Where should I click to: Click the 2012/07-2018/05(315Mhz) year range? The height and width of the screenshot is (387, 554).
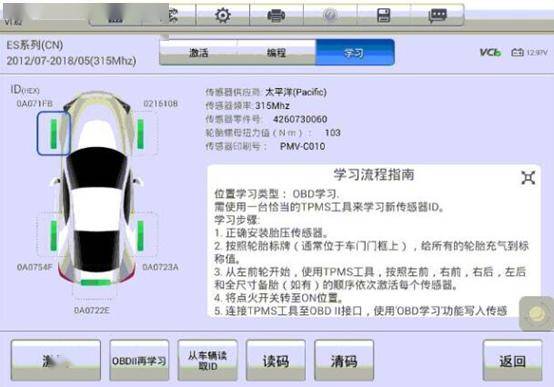[x=71, y=61]
